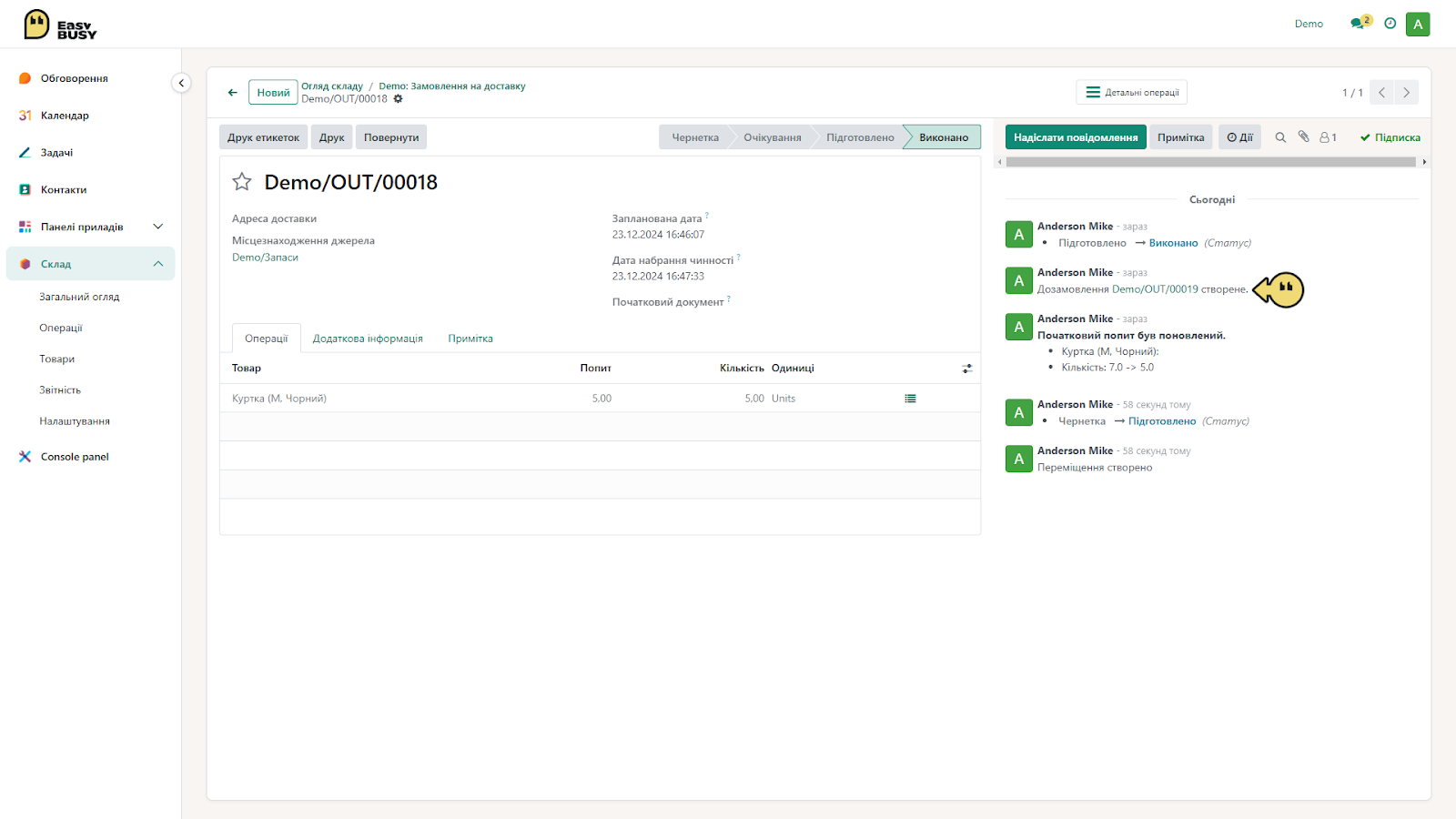Open the user avatar menu
The height and width of the screenshot is (819, 1456).
click(1418, 24)
